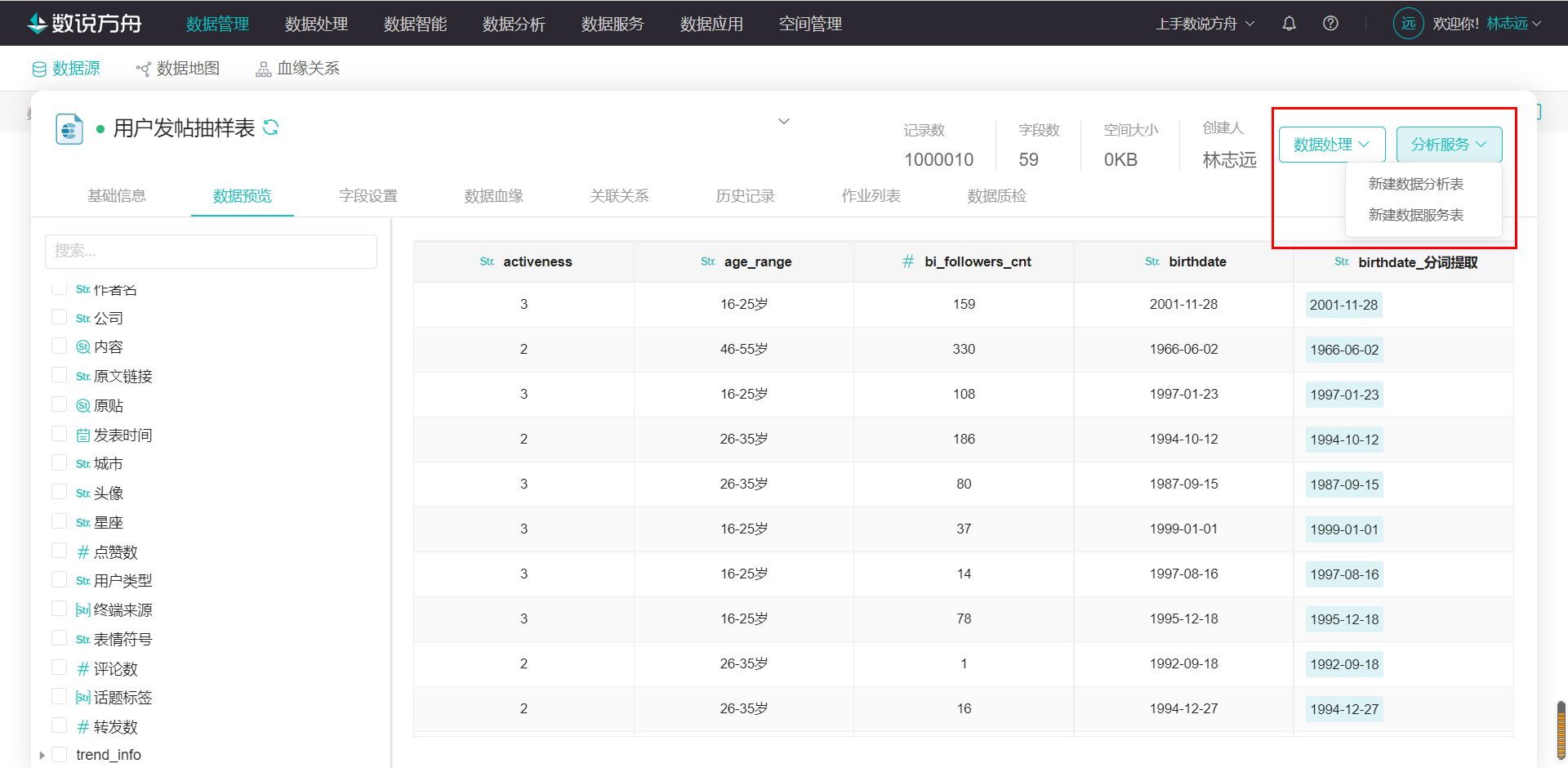Click the 数据源 database icon
This screenshot has height=768, width=1568.
pyautogui.click(x=39, y=69)
